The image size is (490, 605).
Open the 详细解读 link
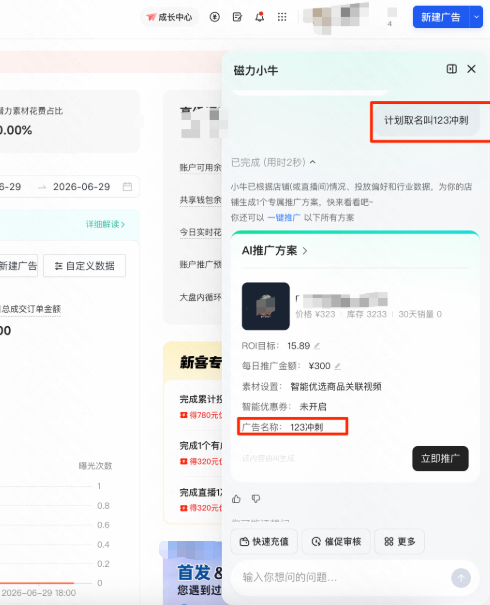coord(105,224)
